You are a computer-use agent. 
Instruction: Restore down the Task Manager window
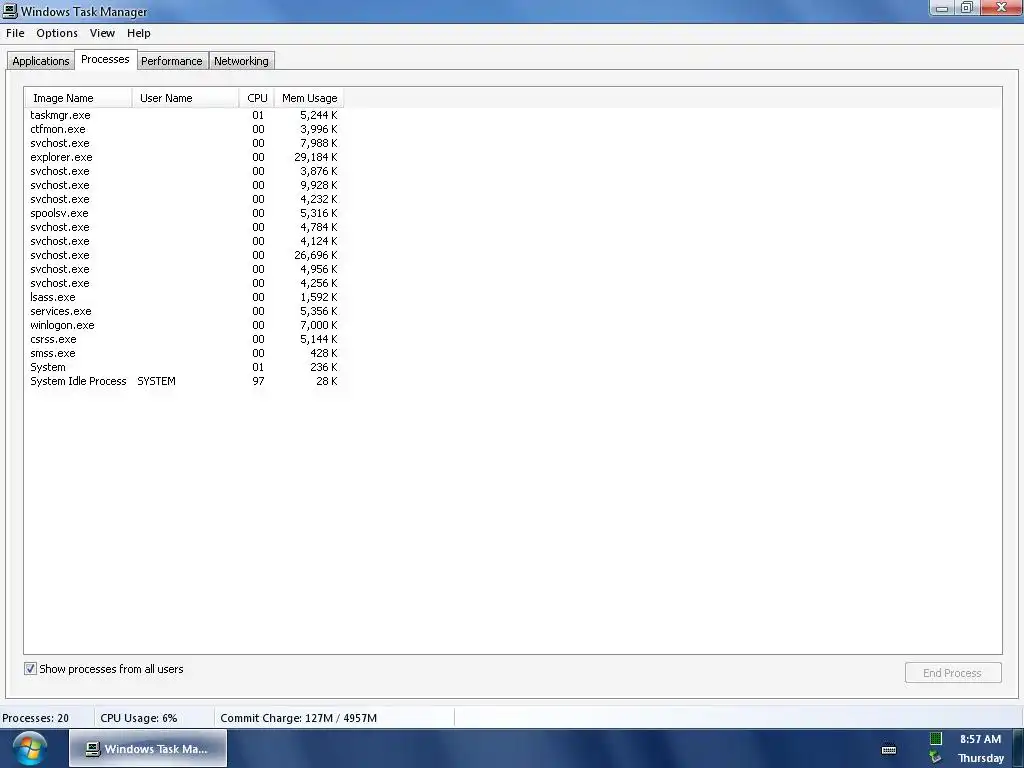967,8
